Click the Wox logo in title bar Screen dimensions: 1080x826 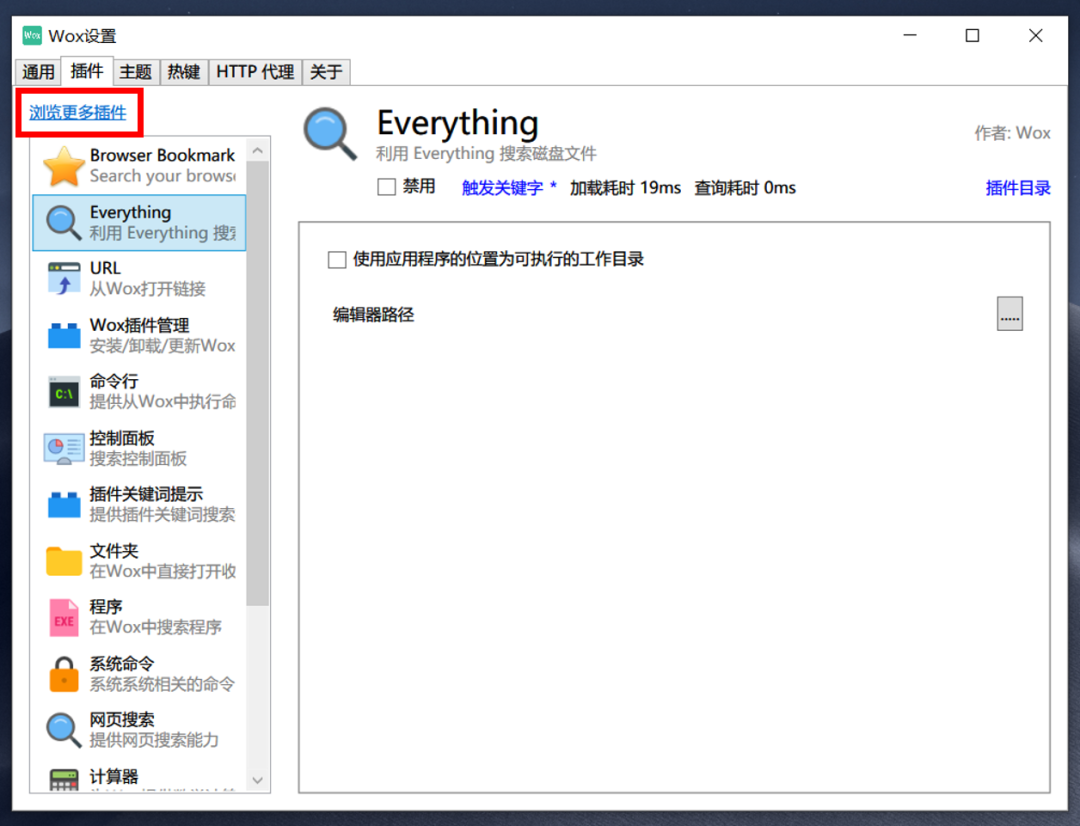(32, 35)
